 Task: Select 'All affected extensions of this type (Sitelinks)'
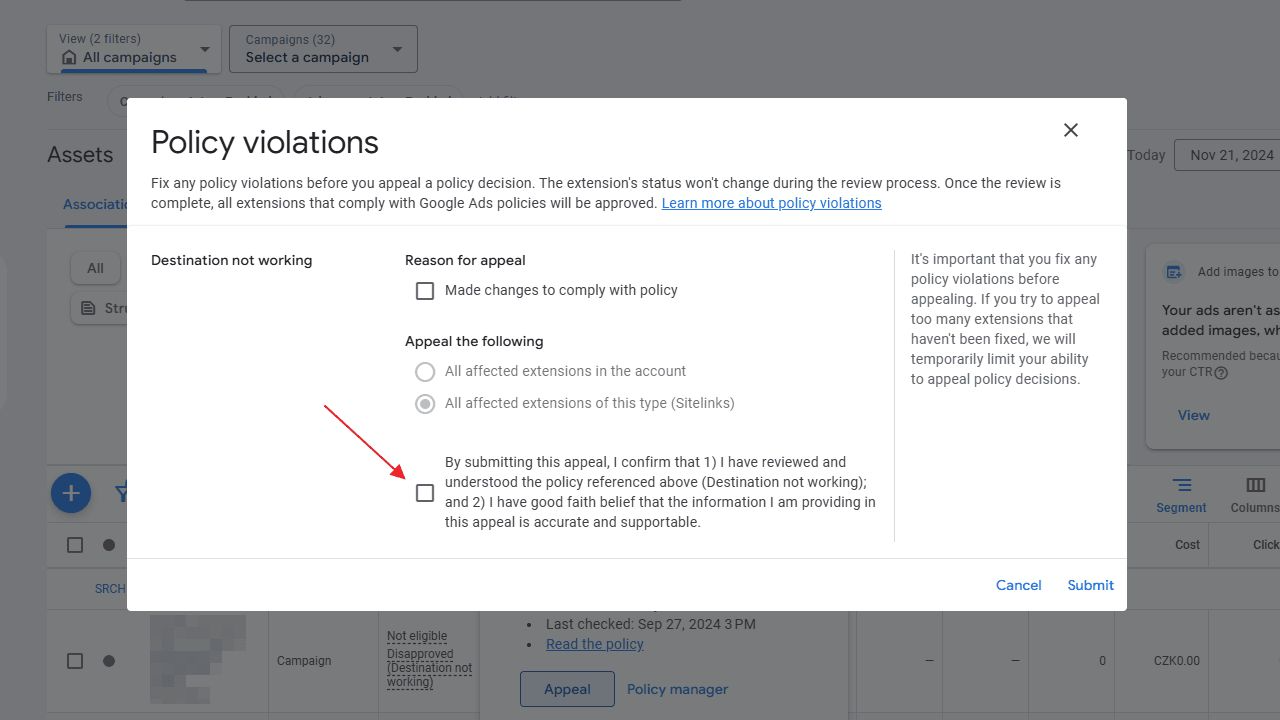click(x=425, y=404)
